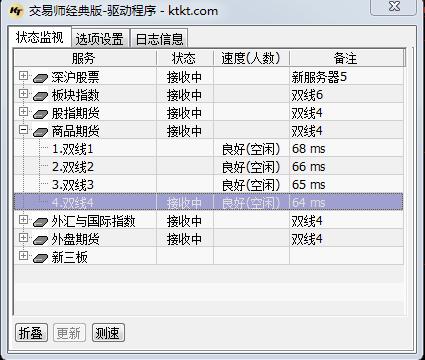Click the 商品期货 service icon
The width and height of the screenshot is (425, 360).
point(41,132)
